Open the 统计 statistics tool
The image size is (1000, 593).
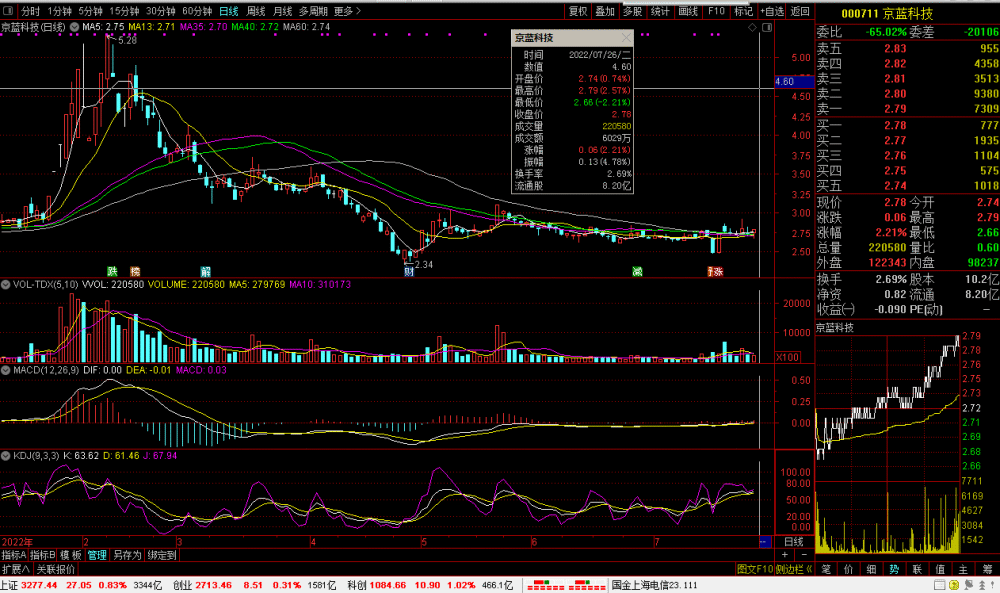pyautogui.click(x=660, y=11)
